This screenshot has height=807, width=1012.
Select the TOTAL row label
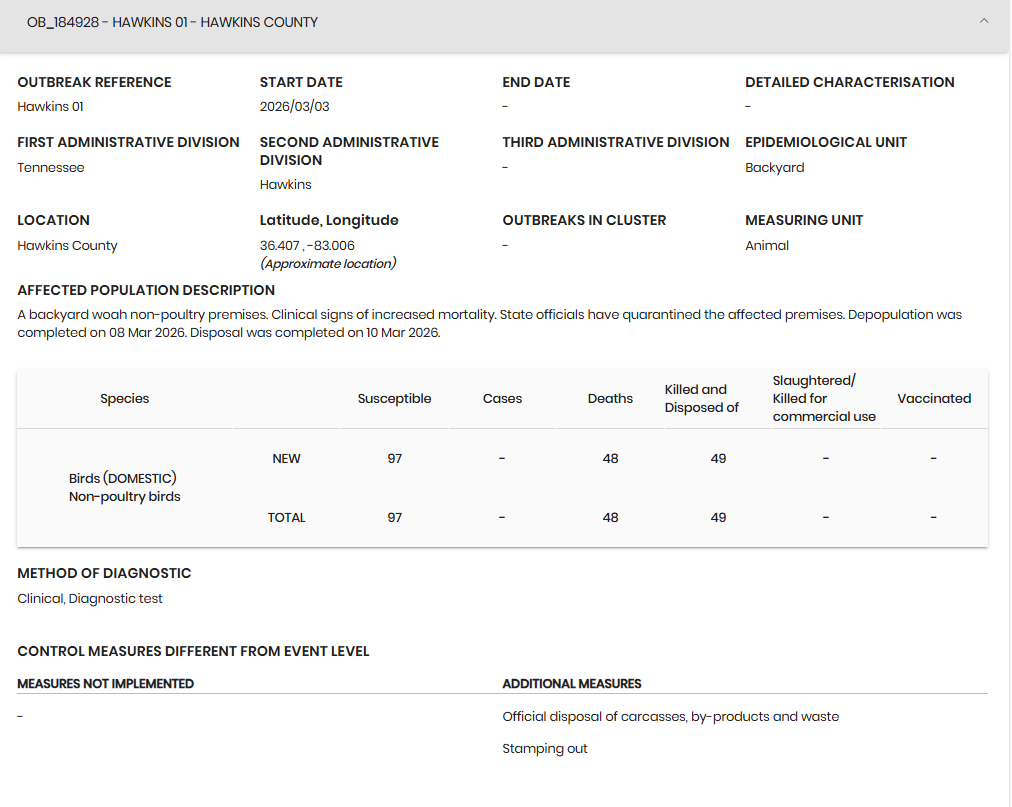click(286, 518)
